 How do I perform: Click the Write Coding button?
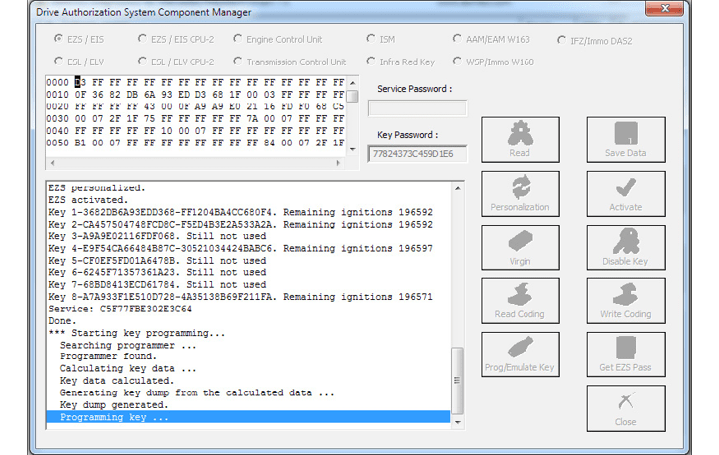625,301
